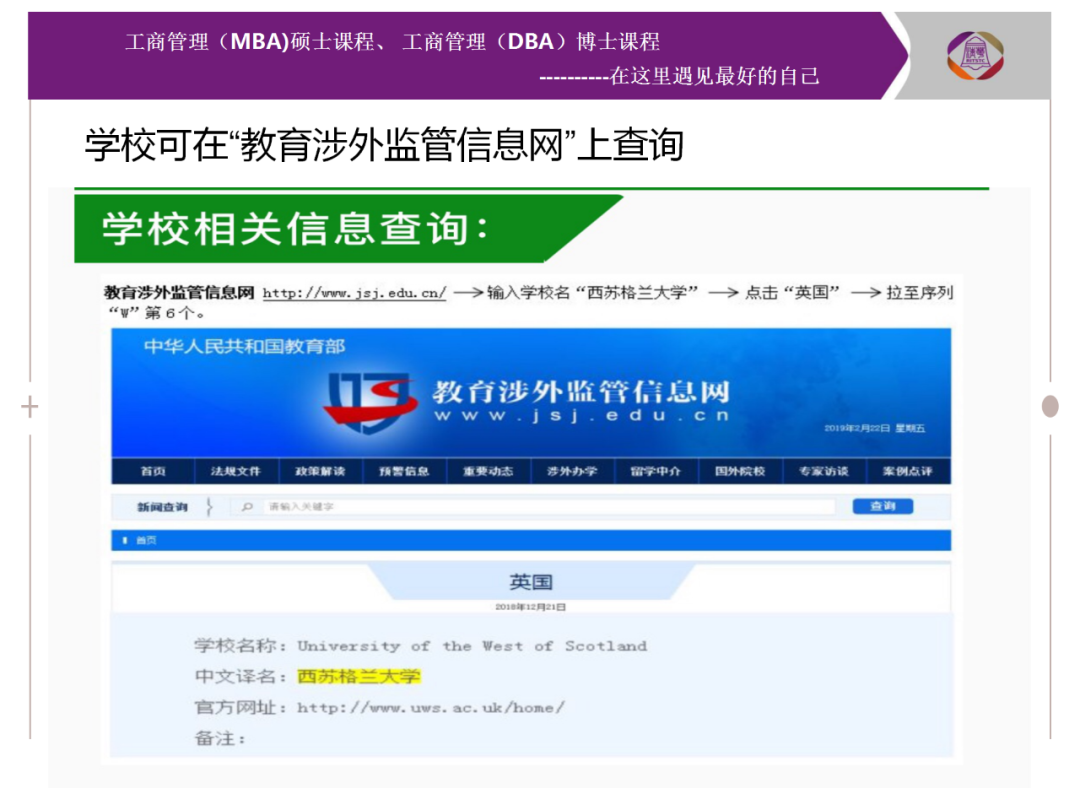Screen dimensions: 1080x810
Task: Go to 预警信息 in the navigation bar
Action: [404, 471]
